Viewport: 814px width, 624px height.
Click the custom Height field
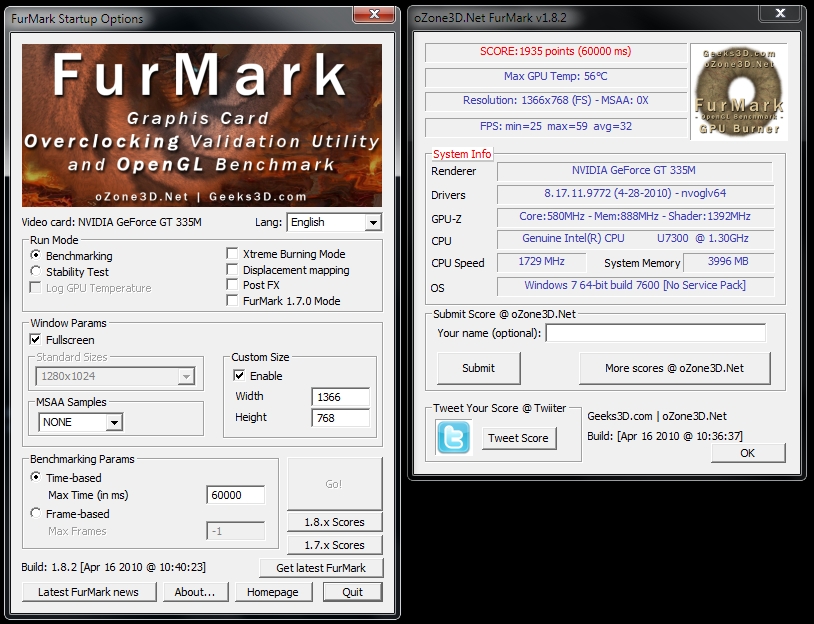pos(341,418)
